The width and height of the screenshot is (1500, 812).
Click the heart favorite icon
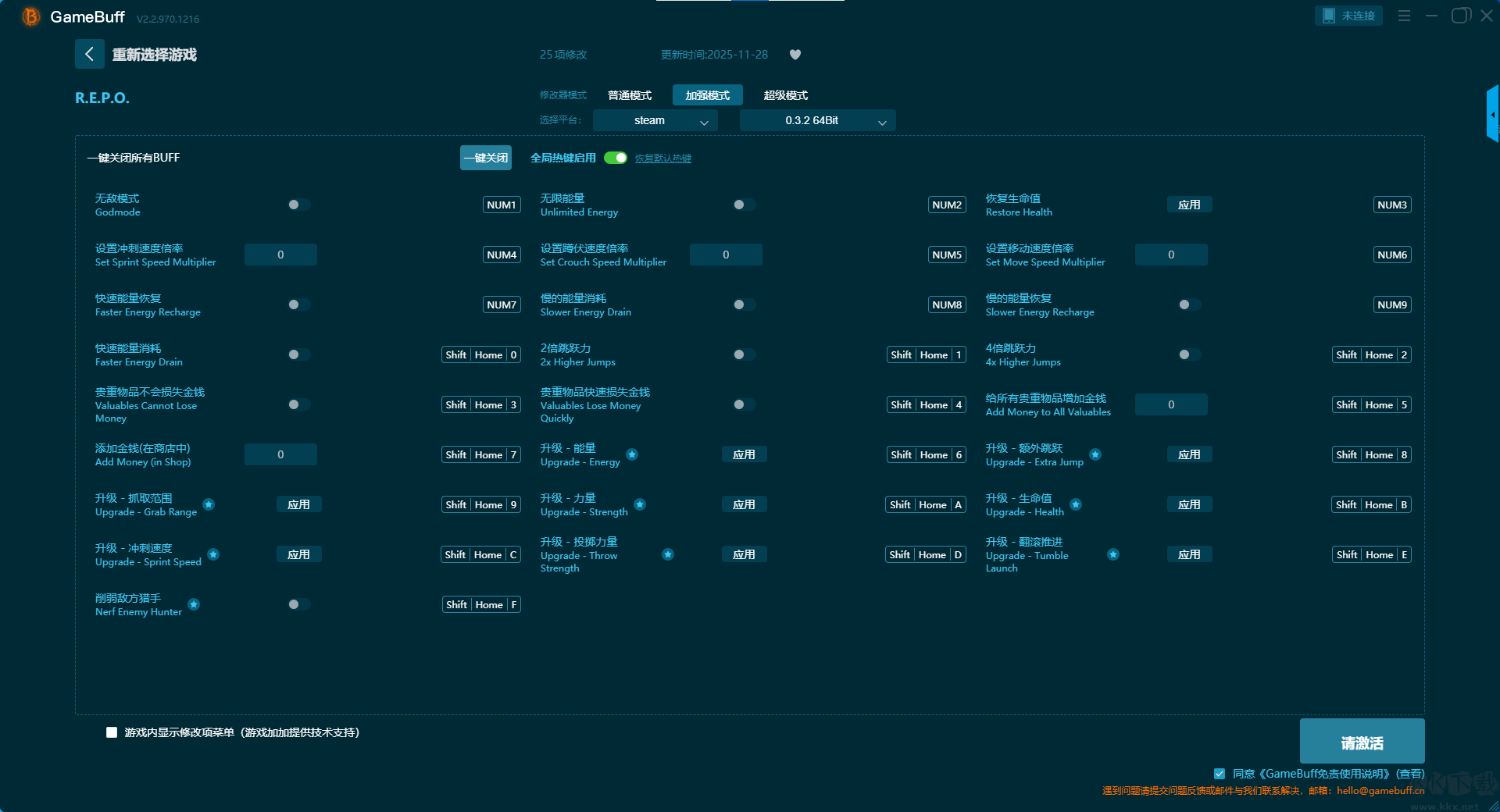pyautogui.click(x=795, y=55)
